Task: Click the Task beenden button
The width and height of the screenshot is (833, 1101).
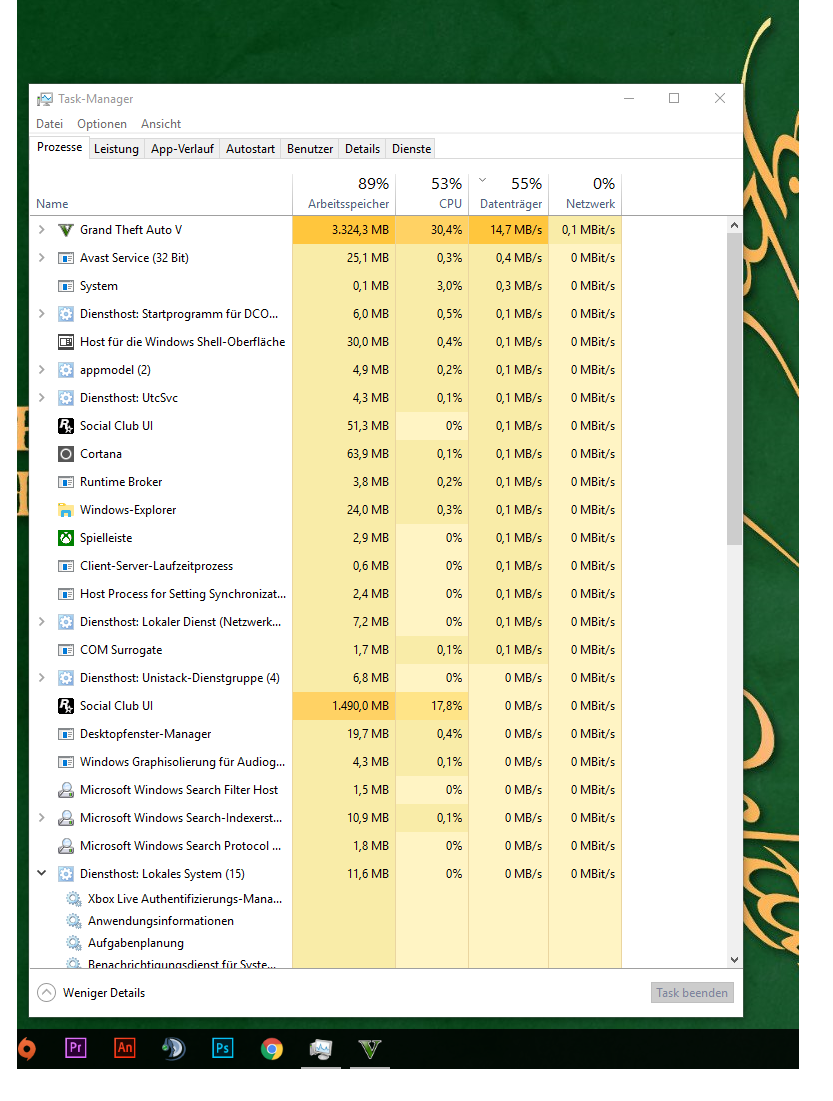Action: click(x=692, y=993)
